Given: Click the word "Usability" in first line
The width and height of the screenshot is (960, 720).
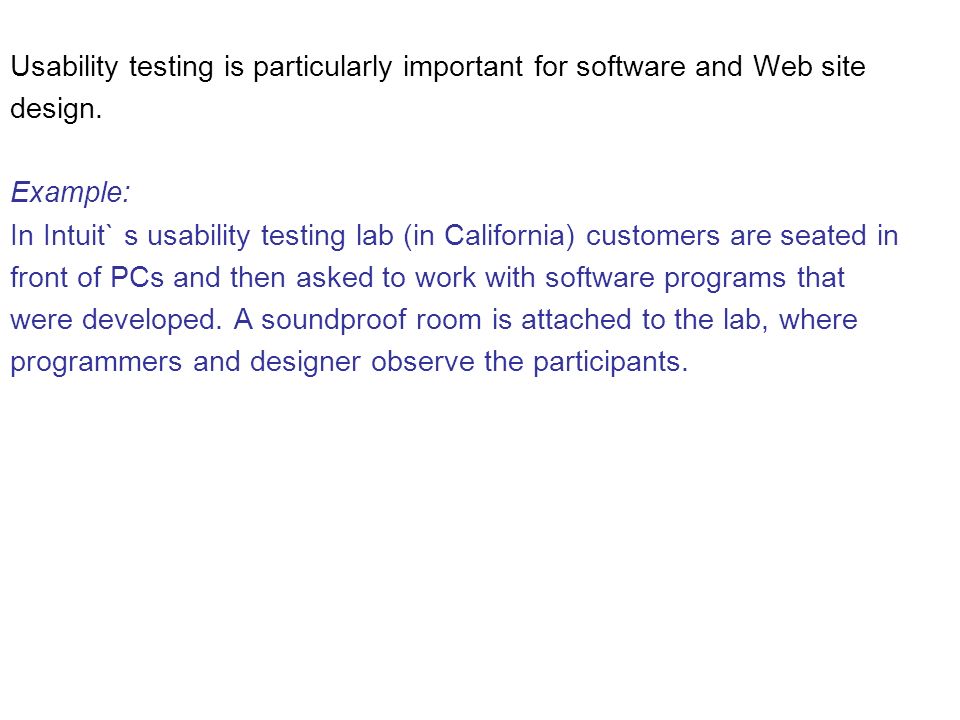Looking at the screenshot, I should click(64, 67).
